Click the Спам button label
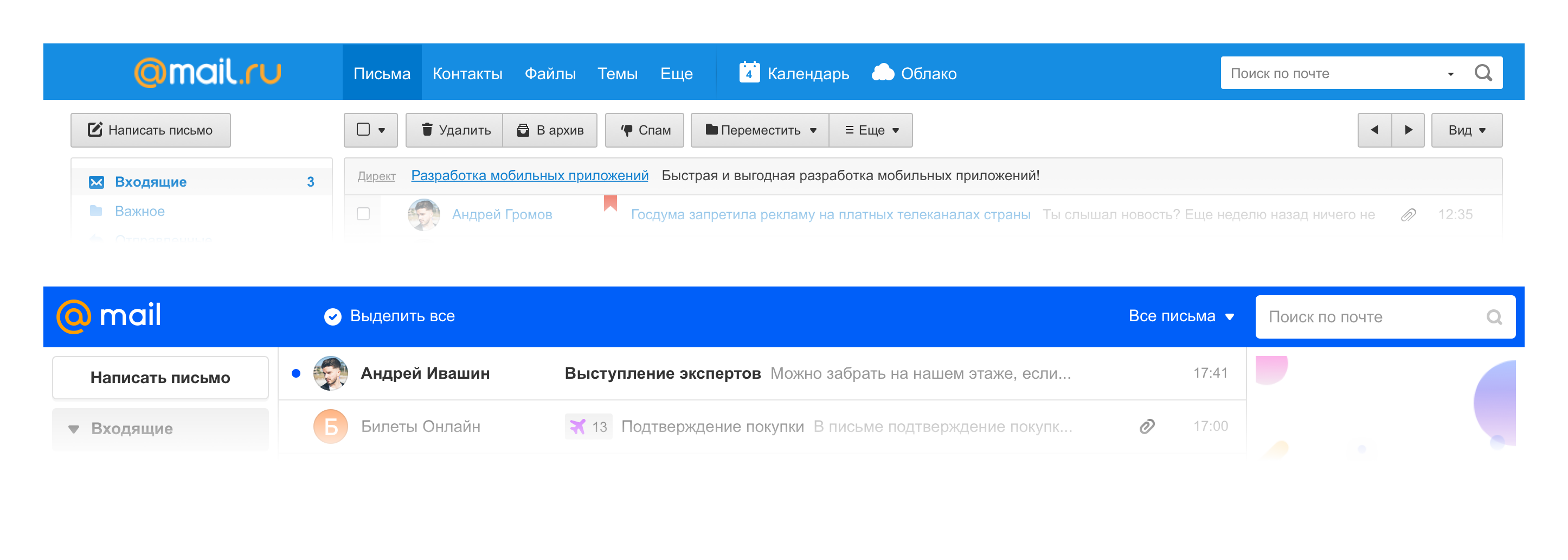This screenshot has width=1568, height=560. point(654,130)
